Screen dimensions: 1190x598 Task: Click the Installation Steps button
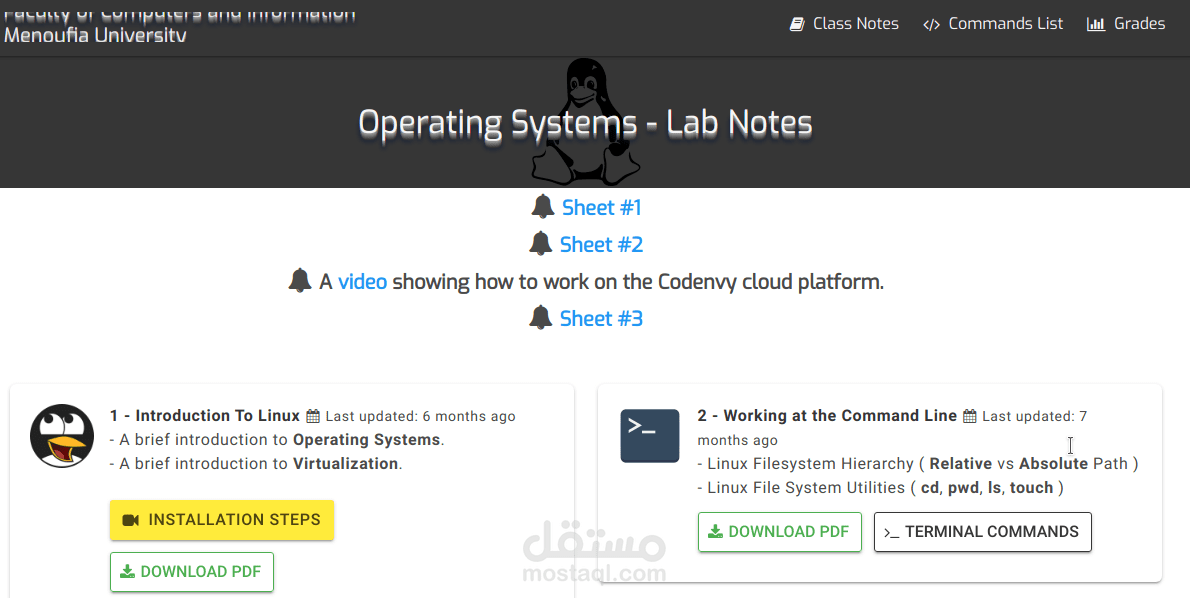click(222, 520)
